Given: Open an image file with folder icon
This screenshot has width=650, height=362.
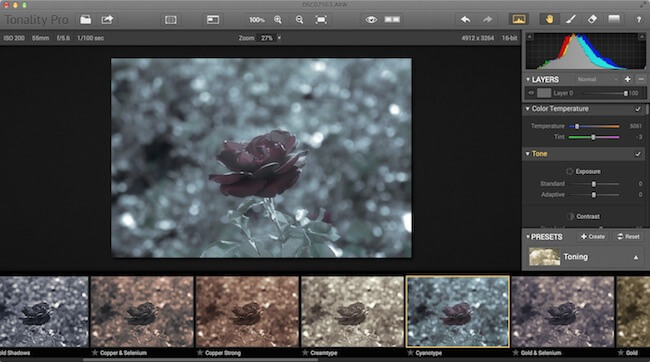Looking at the screenshot, I should [x=85, y=19].
